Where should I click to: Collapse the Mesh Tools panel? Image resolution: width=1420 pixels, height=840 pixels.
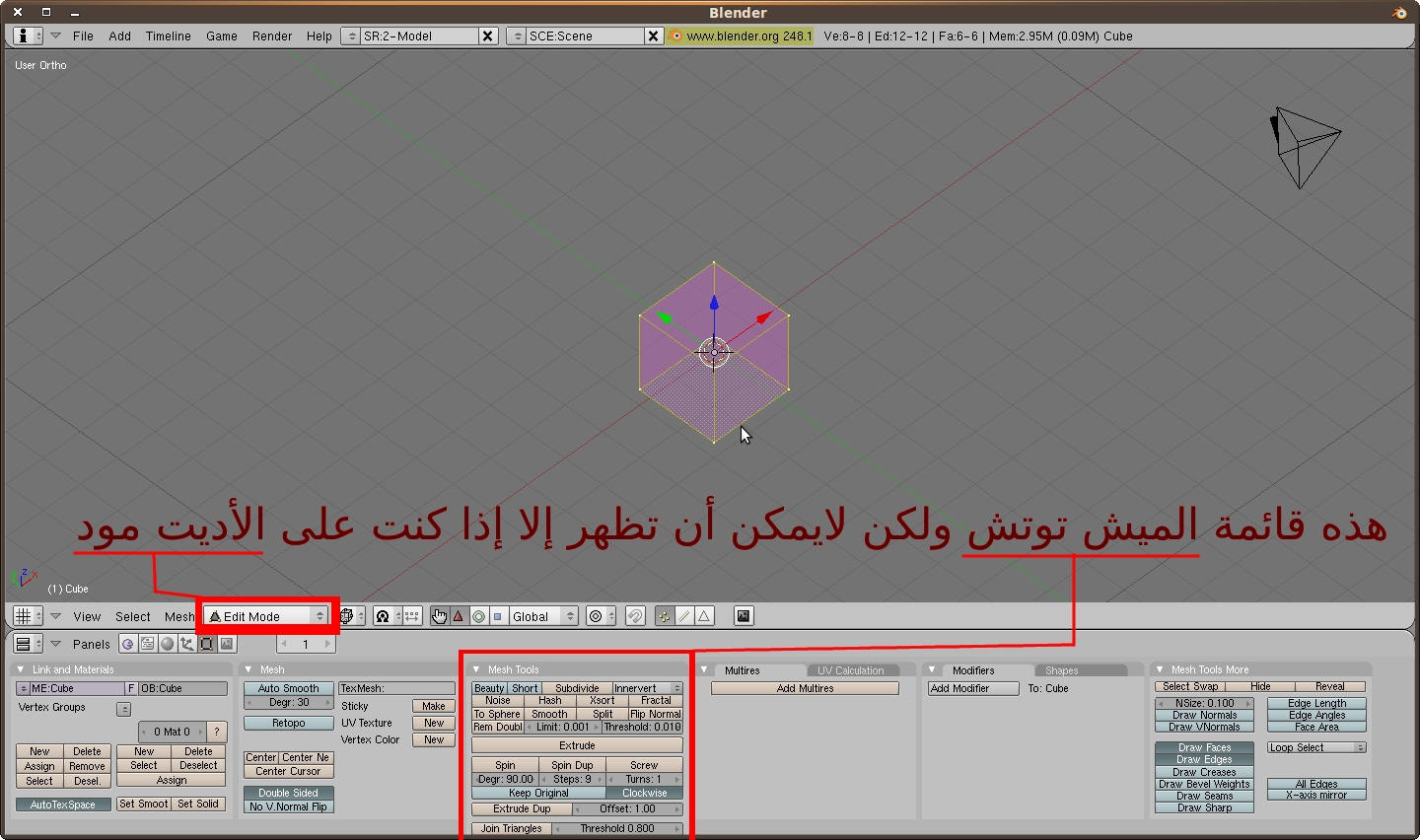[x=476, y=669]
